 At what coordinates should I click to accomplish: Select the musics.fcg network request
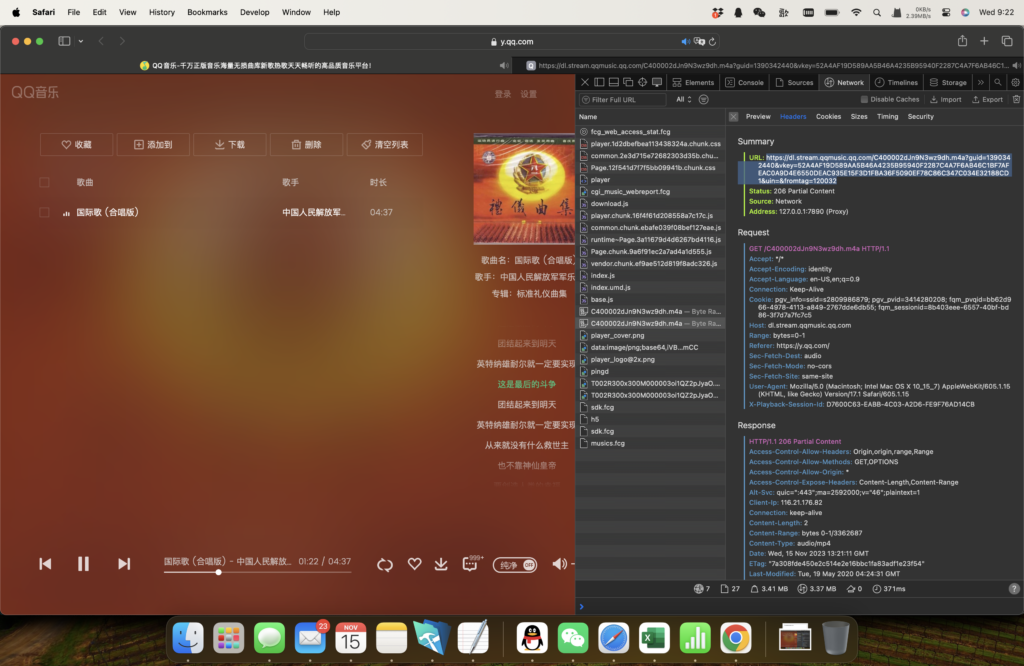[x=650, y=443]
